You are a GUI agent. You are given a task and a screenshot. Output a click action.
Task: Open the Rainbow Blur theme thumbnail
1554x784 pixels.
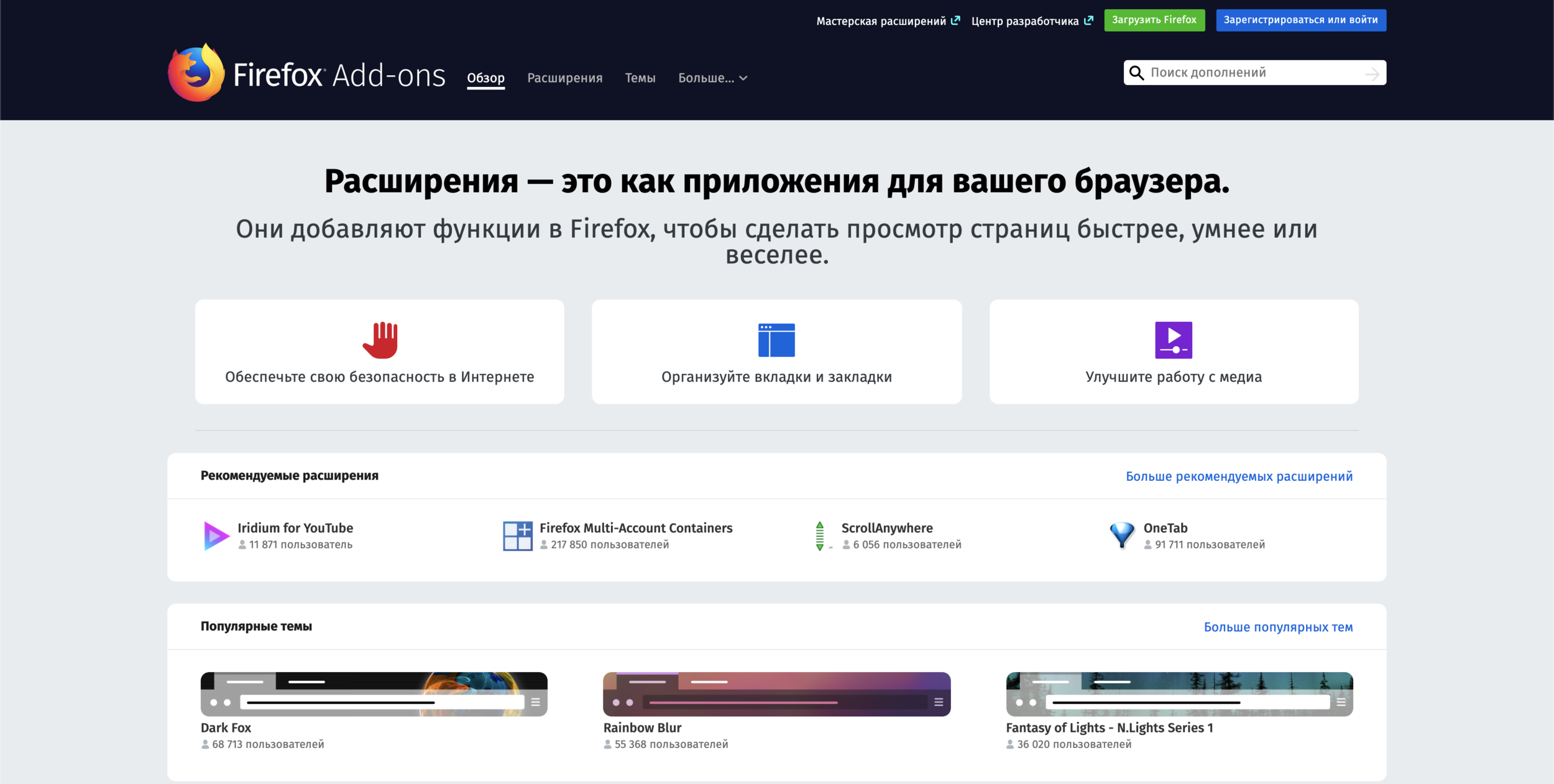point(776,694)
